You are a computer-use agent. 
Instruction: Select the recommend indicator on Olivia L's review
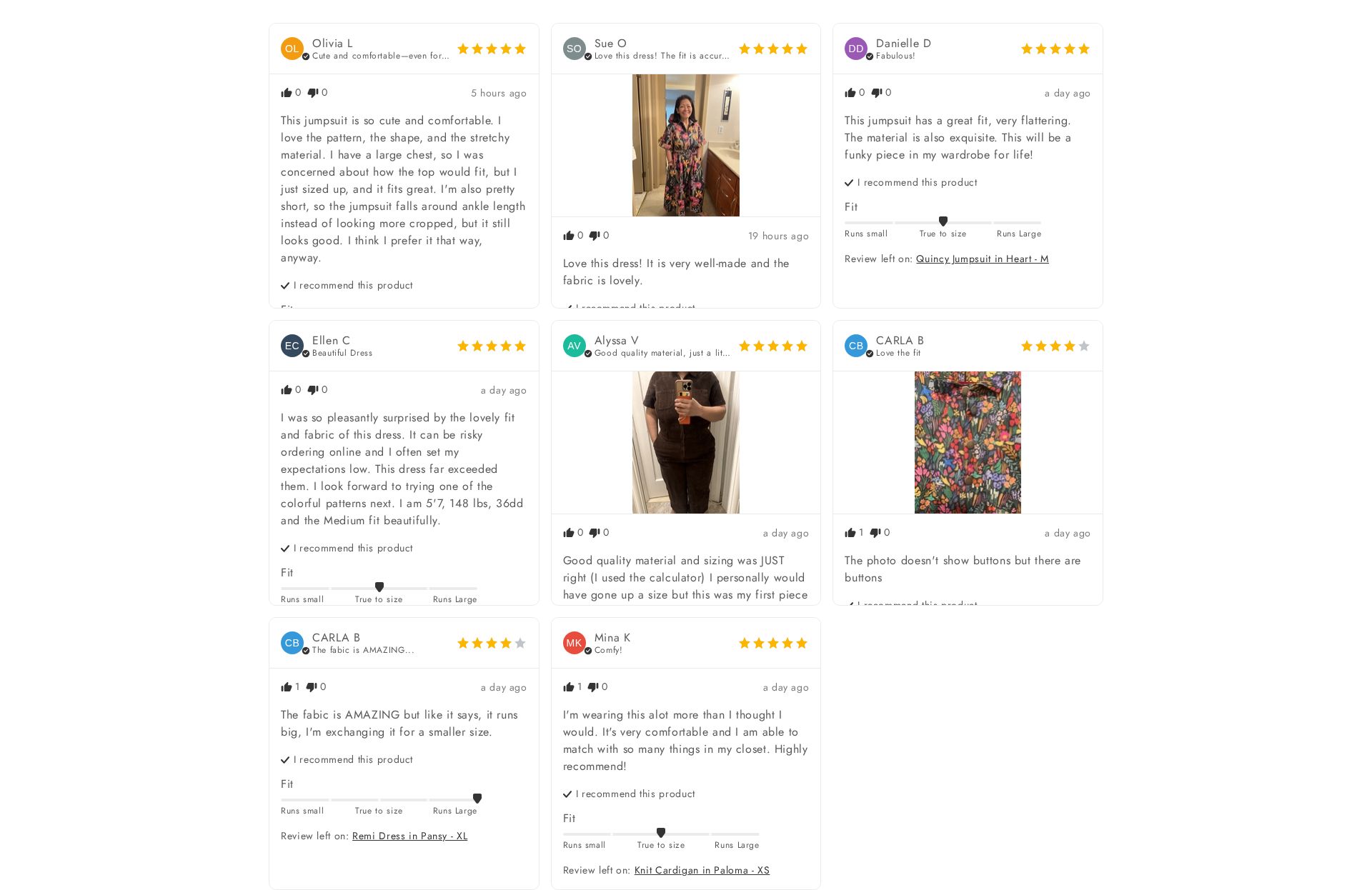285,285
